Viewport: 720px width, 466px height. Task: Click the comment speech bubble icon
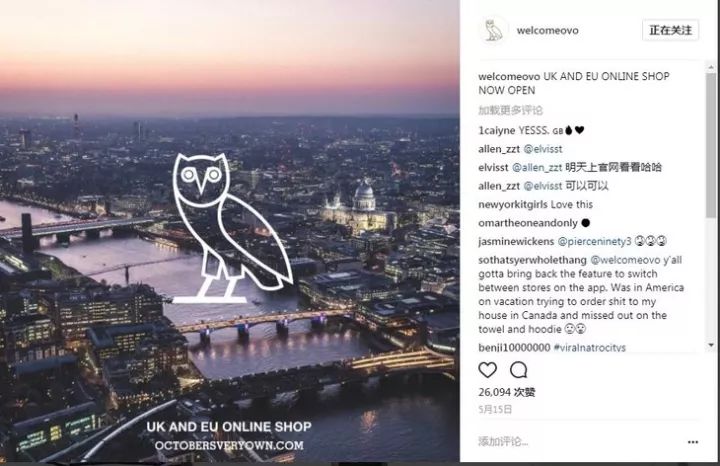pyautogui.click(x=518, y=370)
